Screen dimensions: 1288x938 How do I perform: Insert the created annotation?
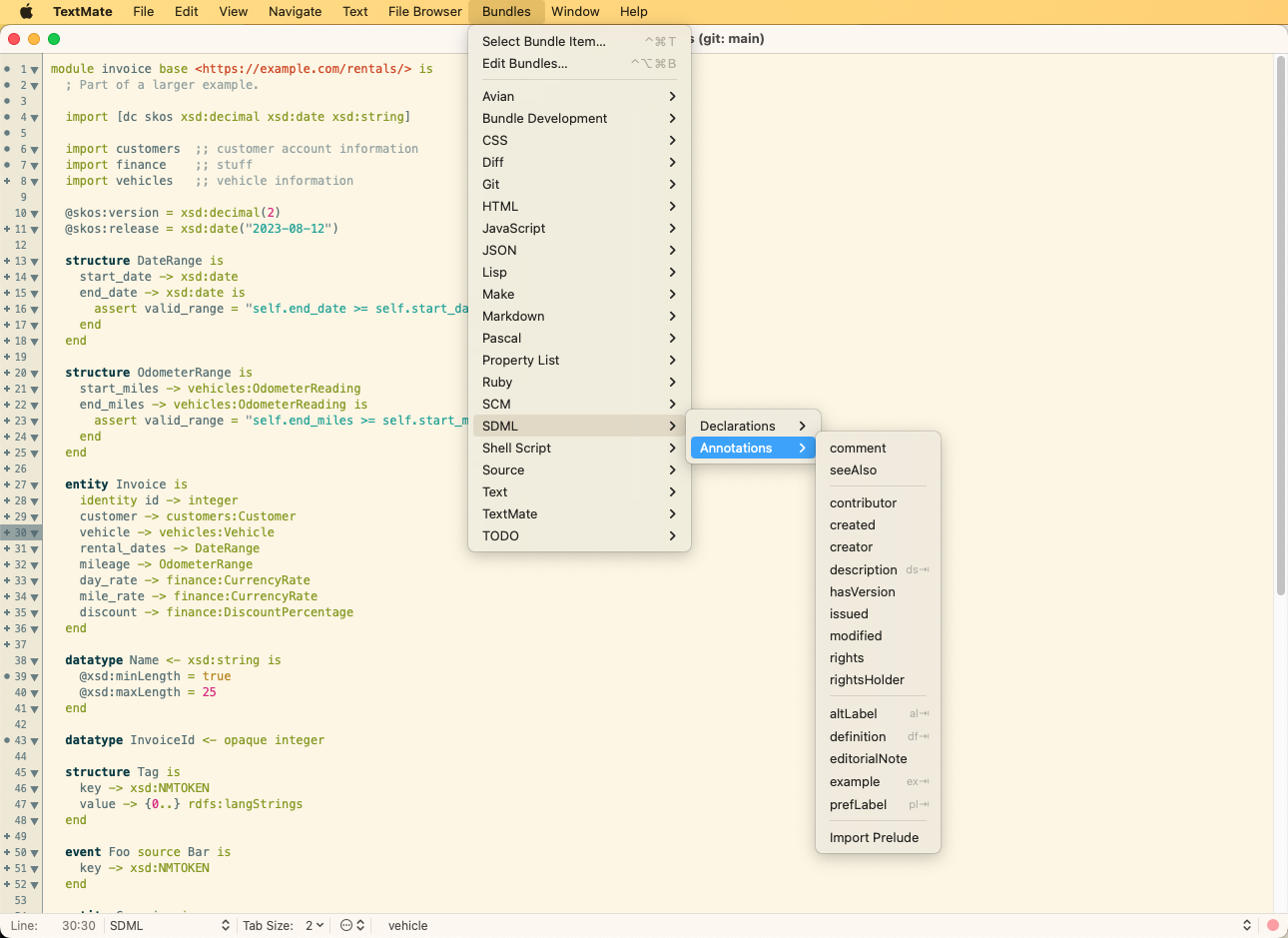878,524
